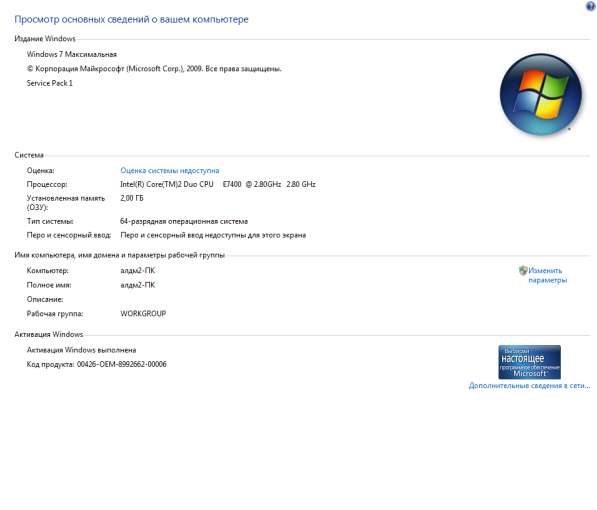Image resolution: width=597 pixels, height=510 pixels.
Task: Select адм2-ПК value next to Компьютер
Action: point(138,270)
